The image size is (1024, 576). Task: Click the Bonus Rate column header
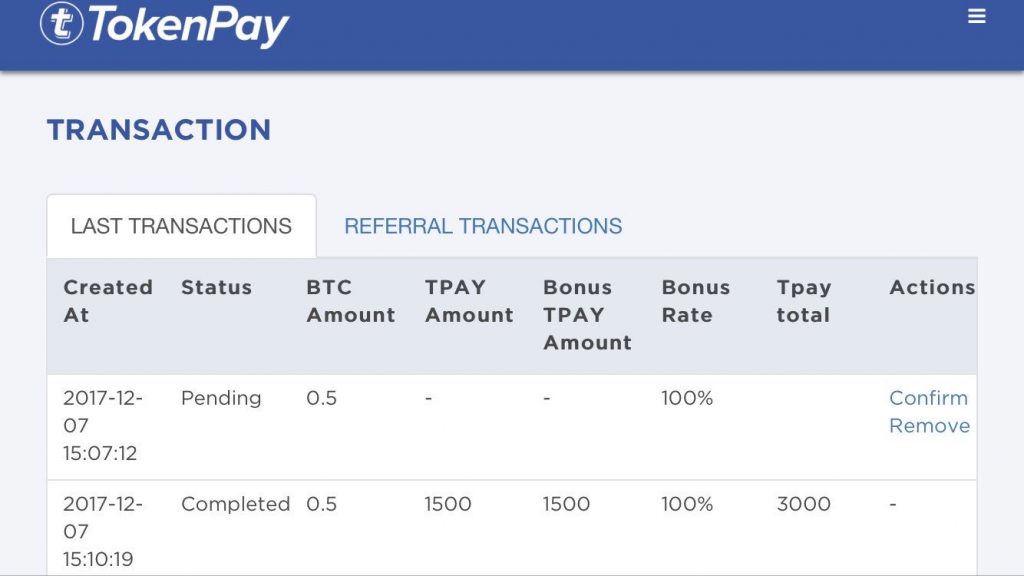tap(695, 301)
